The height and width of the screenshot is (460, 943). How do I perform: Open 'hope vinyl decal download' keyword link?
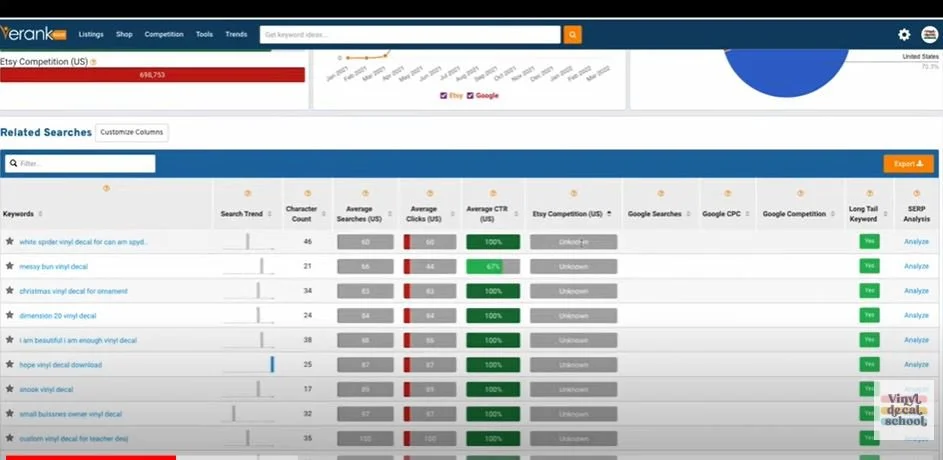point(60,365)
